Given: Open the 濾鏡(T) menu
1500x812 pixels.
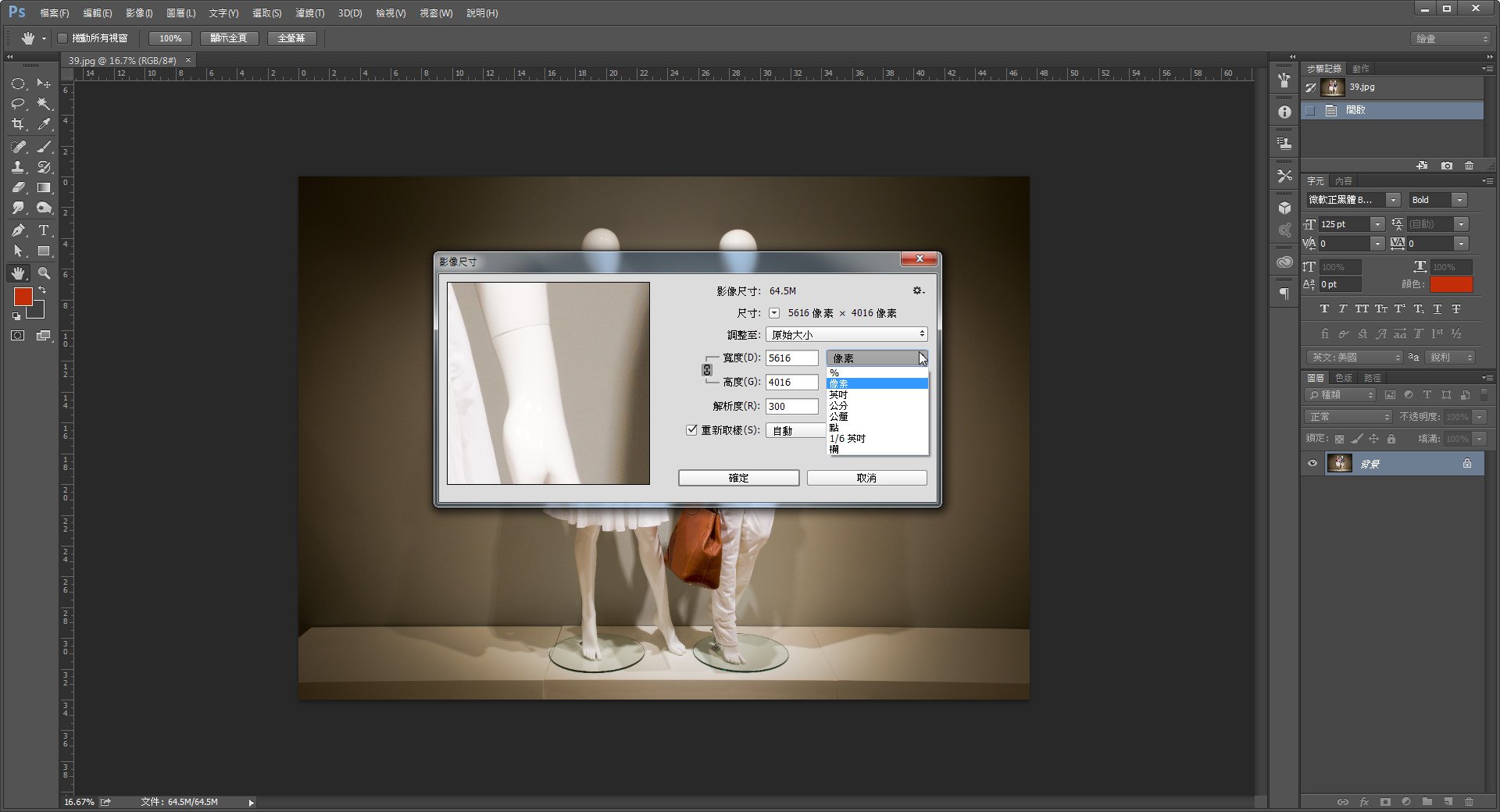Looking at the screenshot, I should click(x=310, y=13).
